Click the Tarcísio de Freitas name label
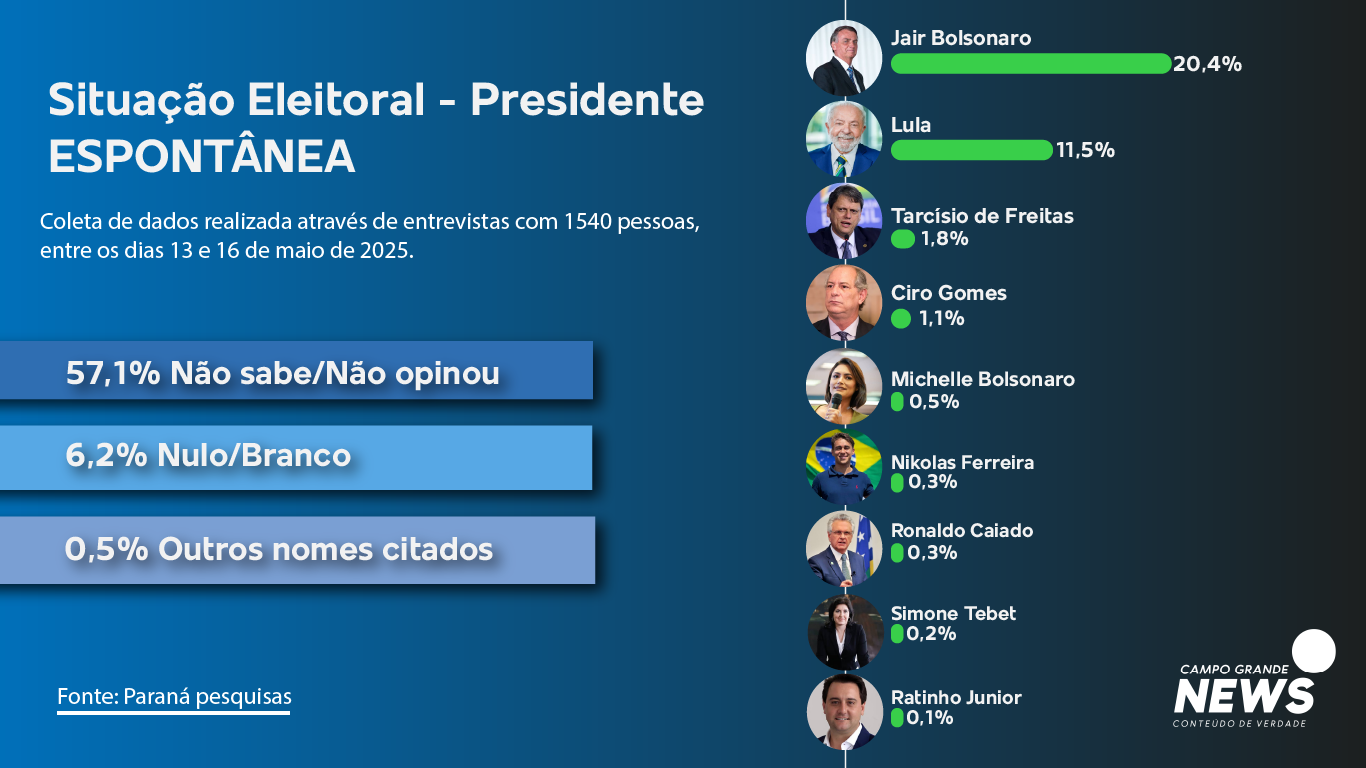 pos(982,216)
